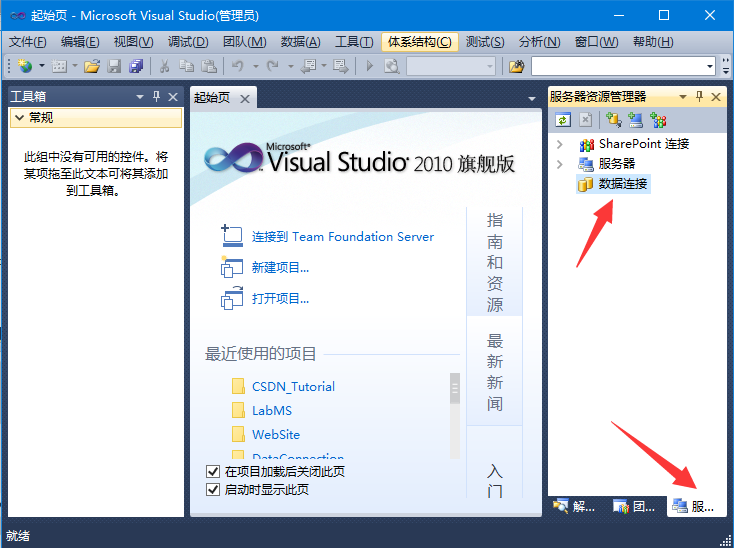Click the magnifier icon beside the play button
The image size is (734, 548).
pyautogui.click(x=392, y=66)
